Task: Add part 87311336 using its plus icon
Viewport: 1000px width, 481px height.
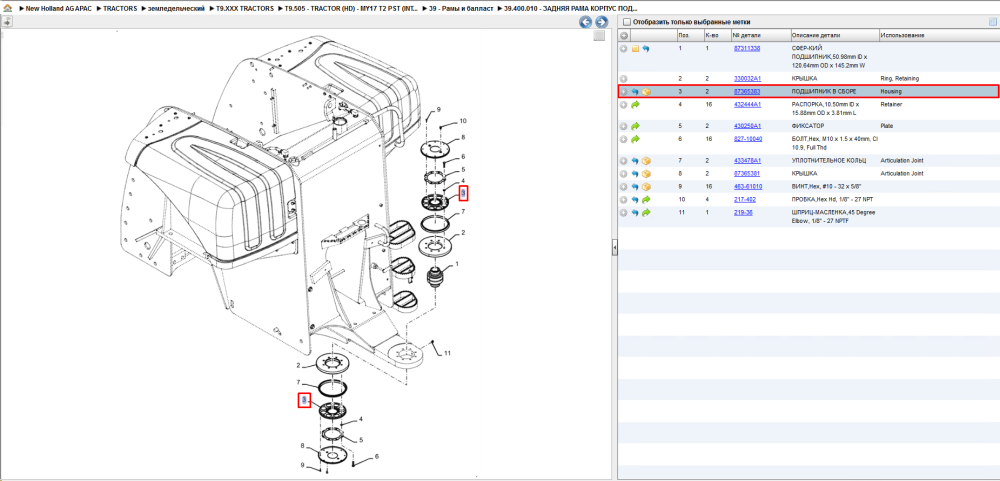Action: pos(624,48)
